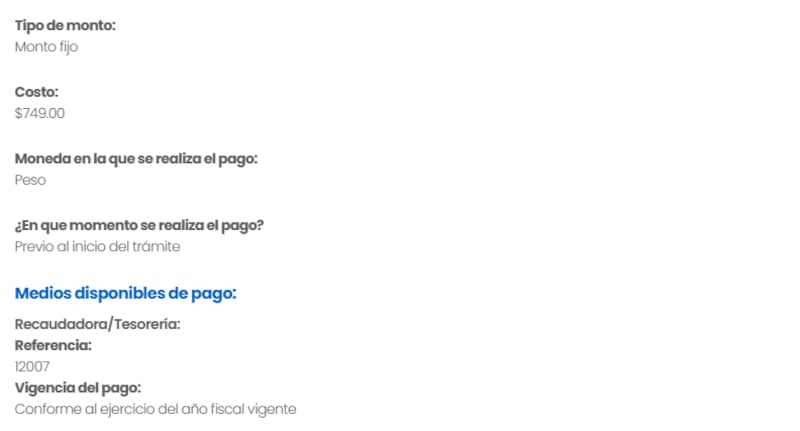This screenshot has height=431, width=800.
Task: Click 'Moneda en la que se realiza el pago:' label
Action: point(136,159)
